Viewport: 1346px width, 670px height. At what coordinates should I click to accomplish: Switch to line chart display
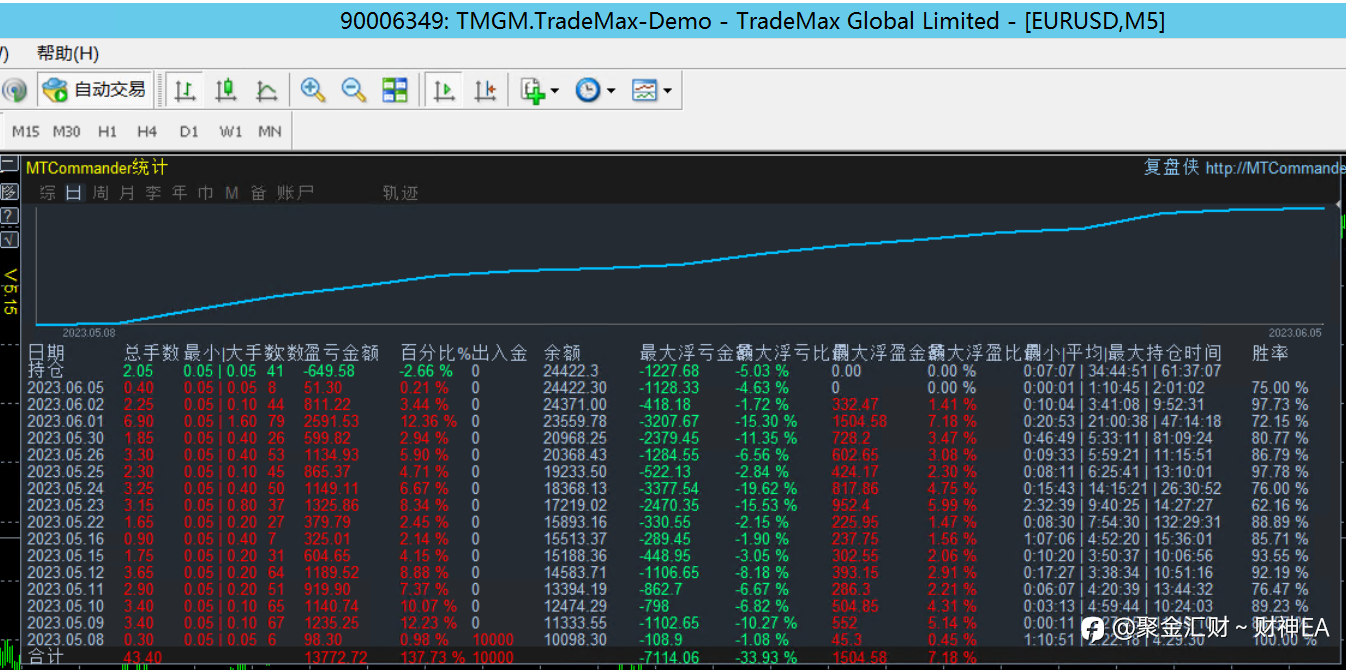266,90
